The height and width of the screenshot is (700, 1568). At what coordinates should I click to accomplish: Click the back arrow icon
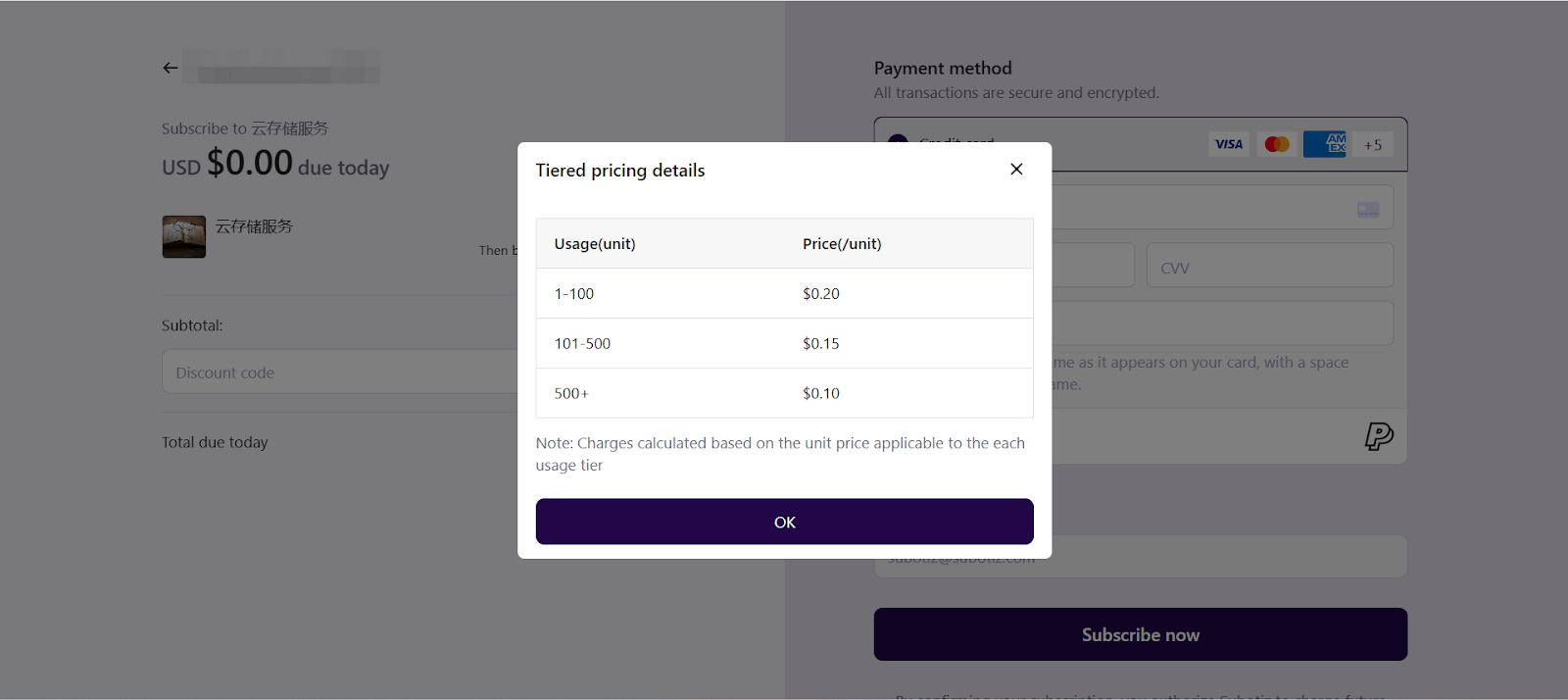[171, 68]
